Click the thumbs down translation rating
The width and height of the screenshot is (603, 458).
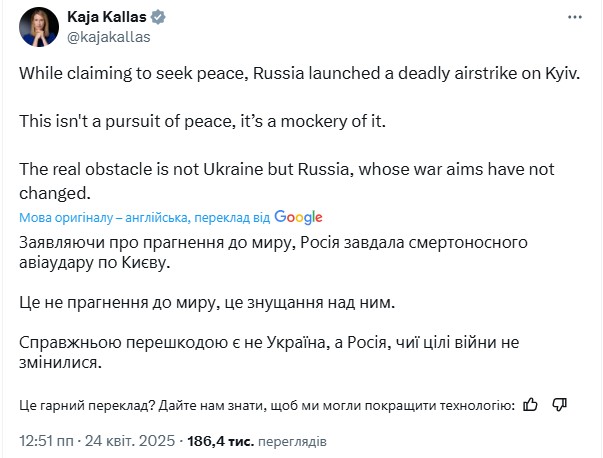coord(560,405)
